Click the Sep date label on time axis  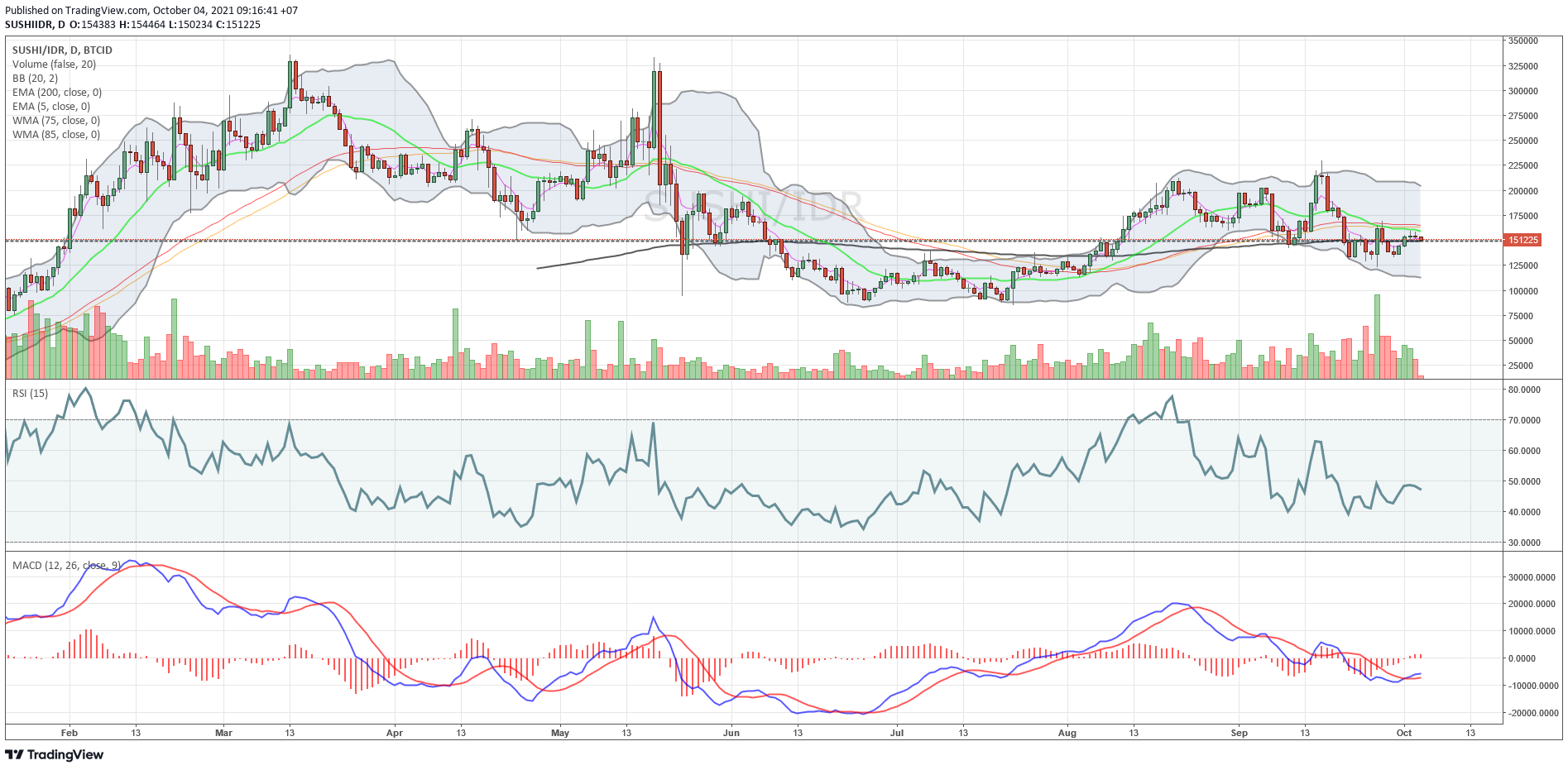coord(1239,733)
